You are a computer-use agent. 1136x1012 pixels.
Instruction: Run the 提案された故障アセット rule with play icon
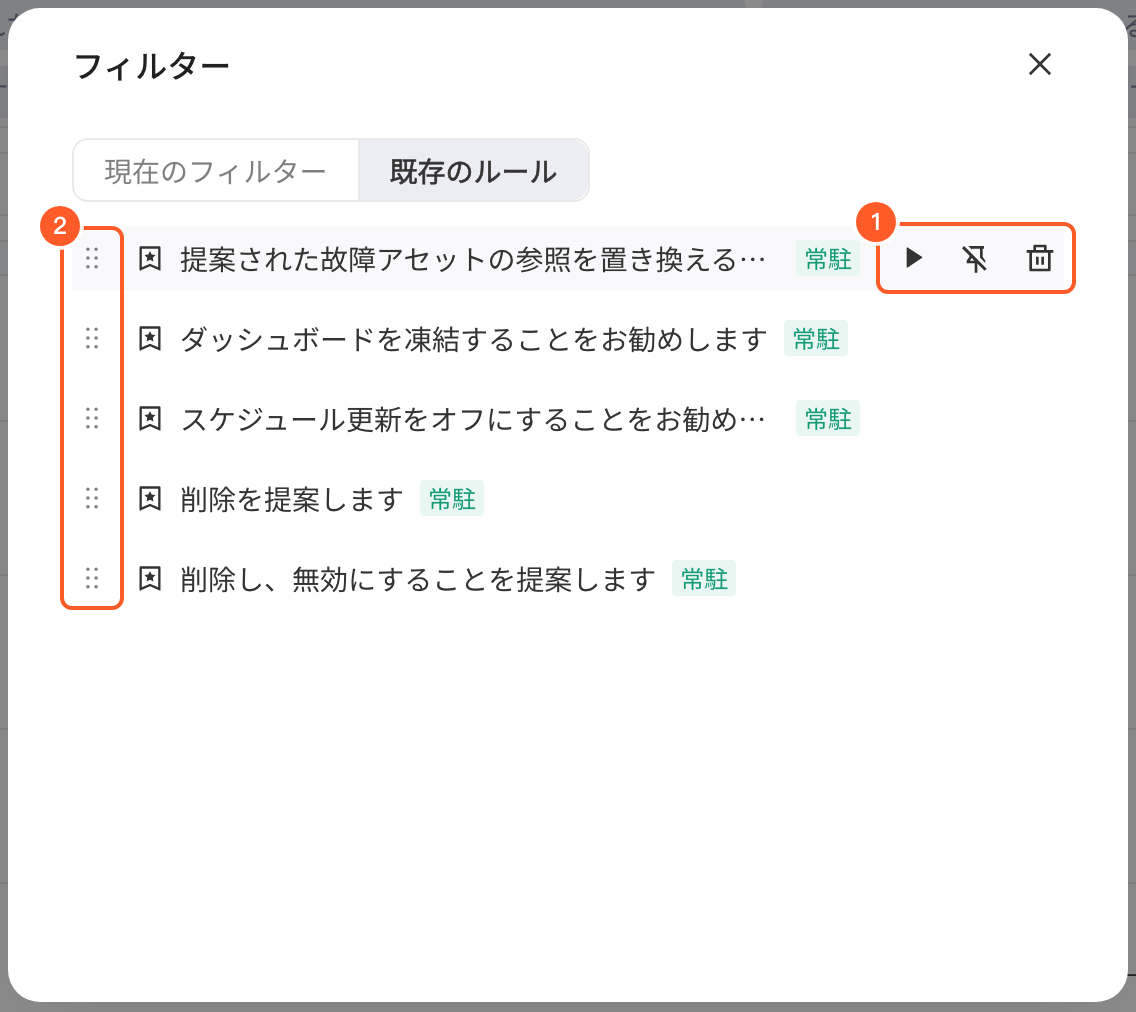click(x=914, y=258)
